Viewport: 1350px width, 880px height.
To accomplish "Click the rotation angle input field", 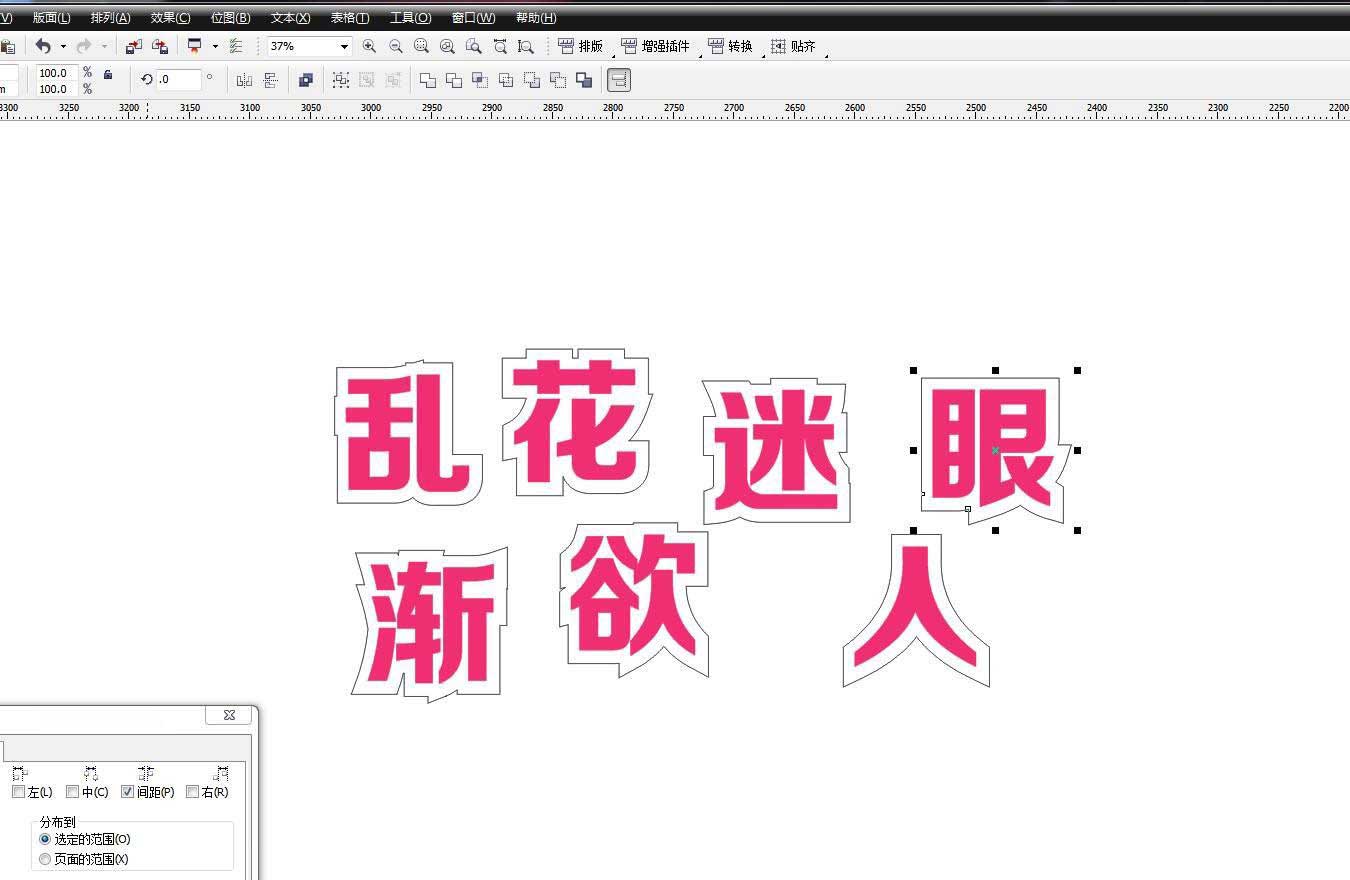I will pos(178,80).
